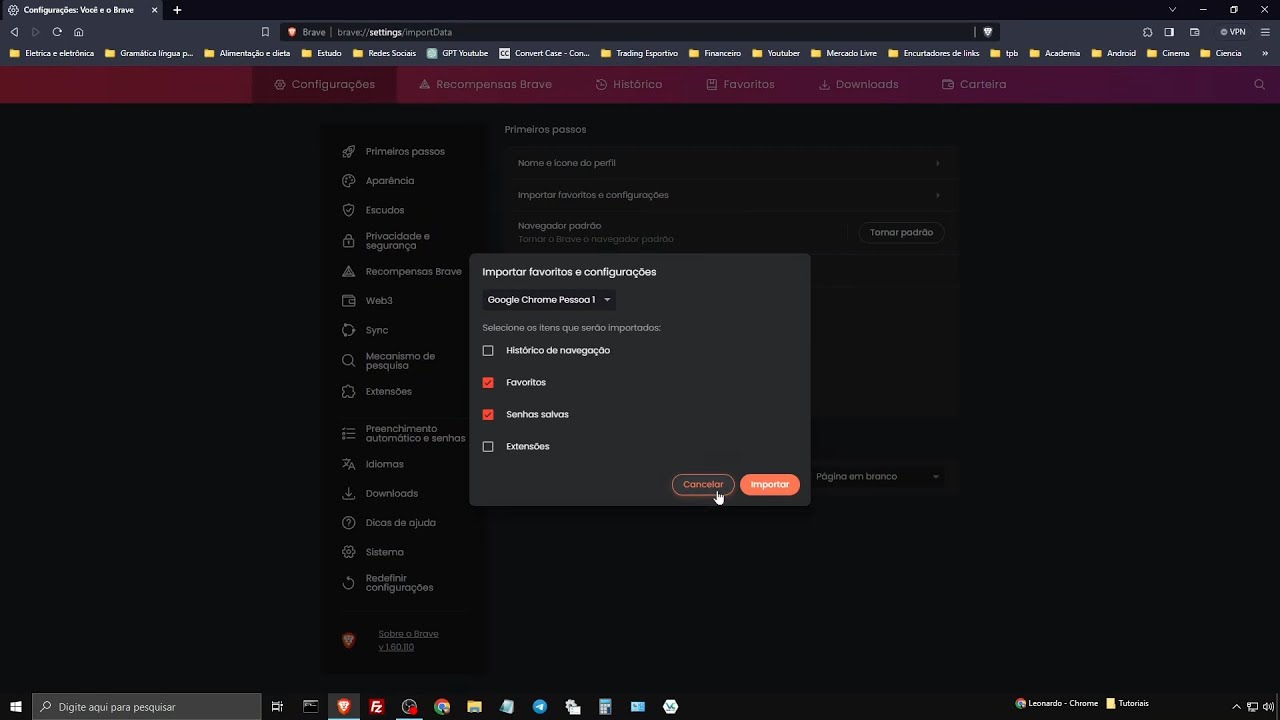The height and width of the screenshot is (720, 1280).
Task: Open Web3 settings in sidebar
Action: pyautogui.click(x=367, y=301)
